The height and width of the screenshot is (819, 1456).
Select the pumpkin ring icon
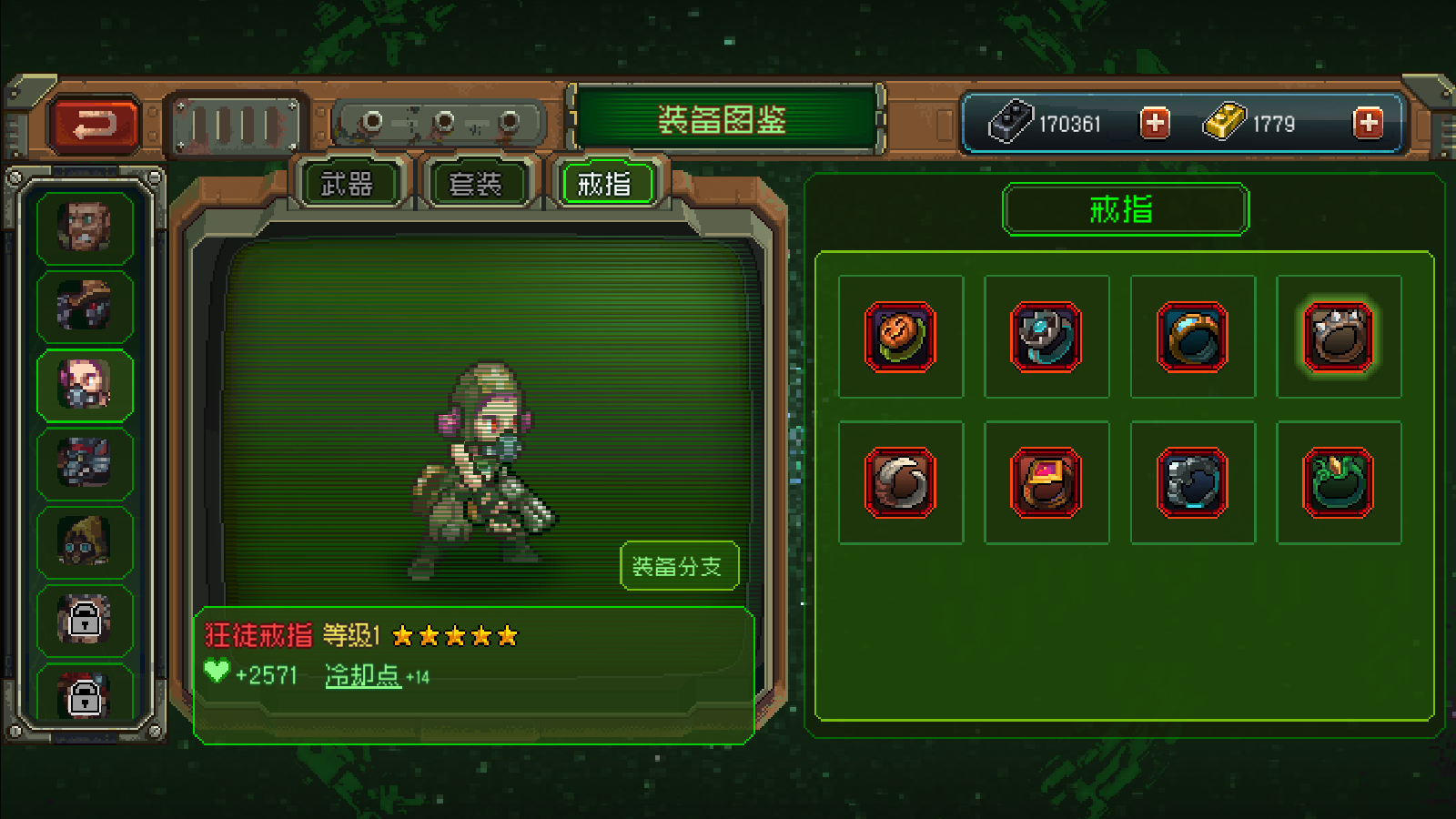pos(900,337)
